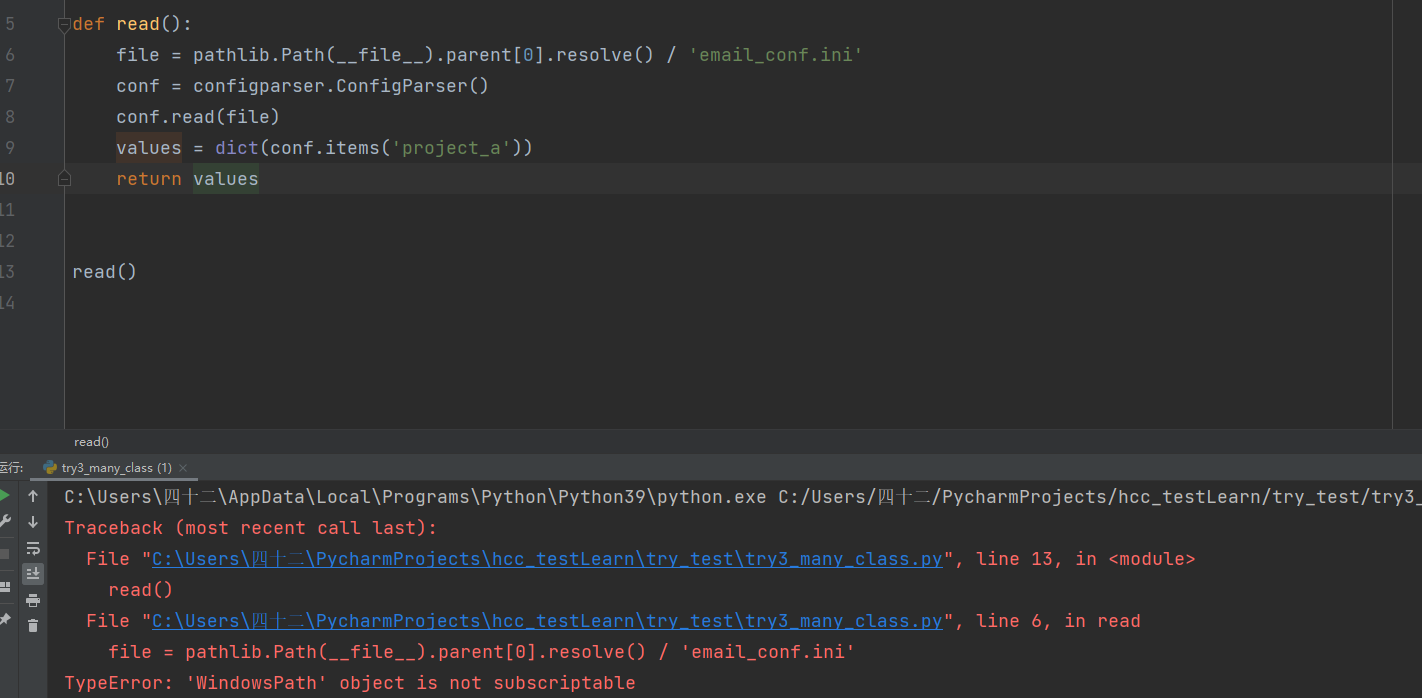This screenshot has width=1422, height=698.
Task: Click conf.read(file) code line
Action: (x=198, y=117)
